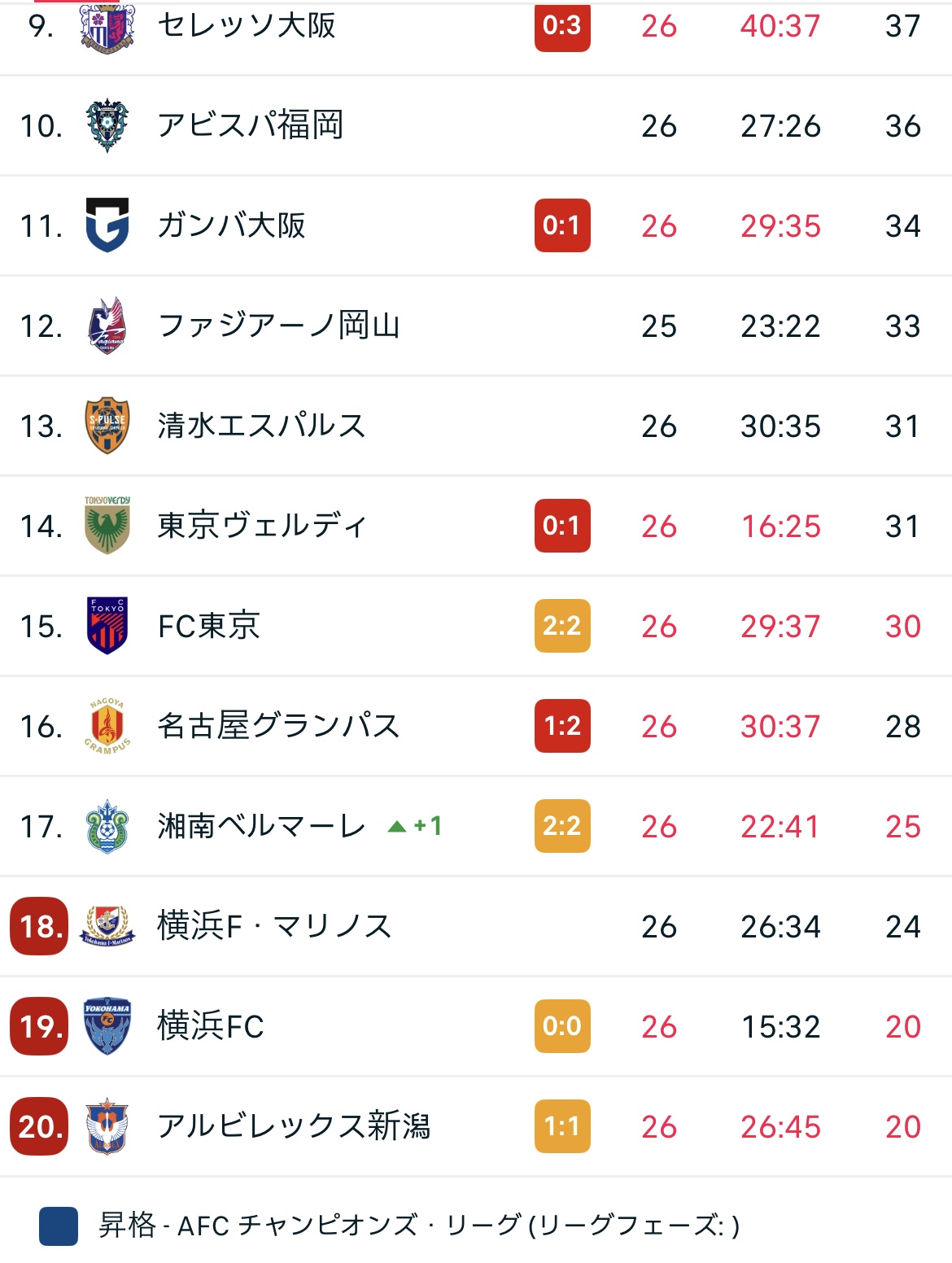Open the 1:1 score badge for アルビレックス新潟
This screenshot has height=1263, width=952.
coord(562,1126)
